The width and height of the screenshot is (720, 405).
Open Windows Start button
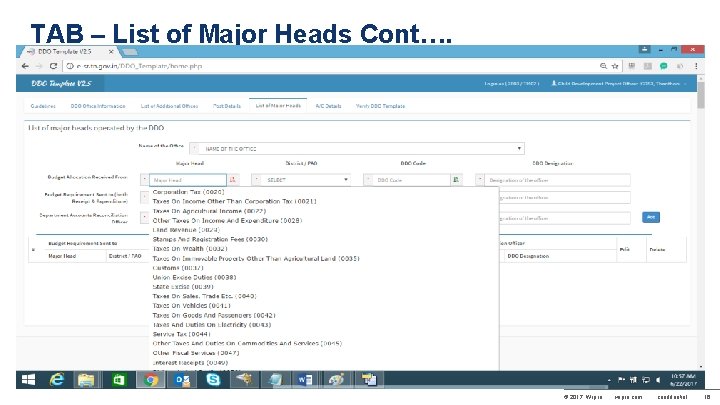tap(28, 380)
